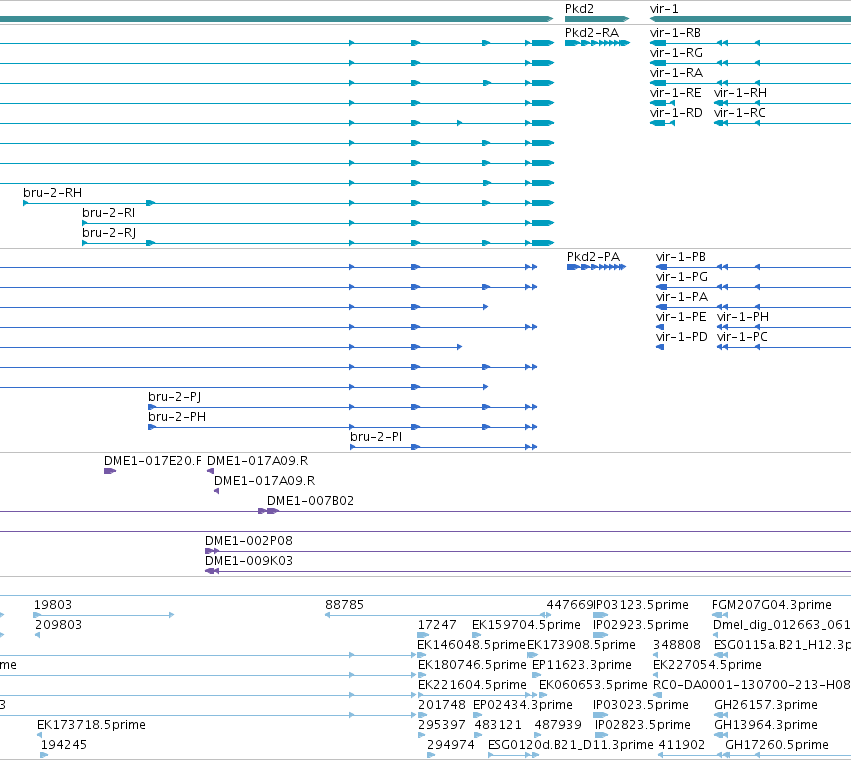Viewport: 851px width, 760px height.
Task: Select the 348808 feature label
Action: tap(677, 645)
